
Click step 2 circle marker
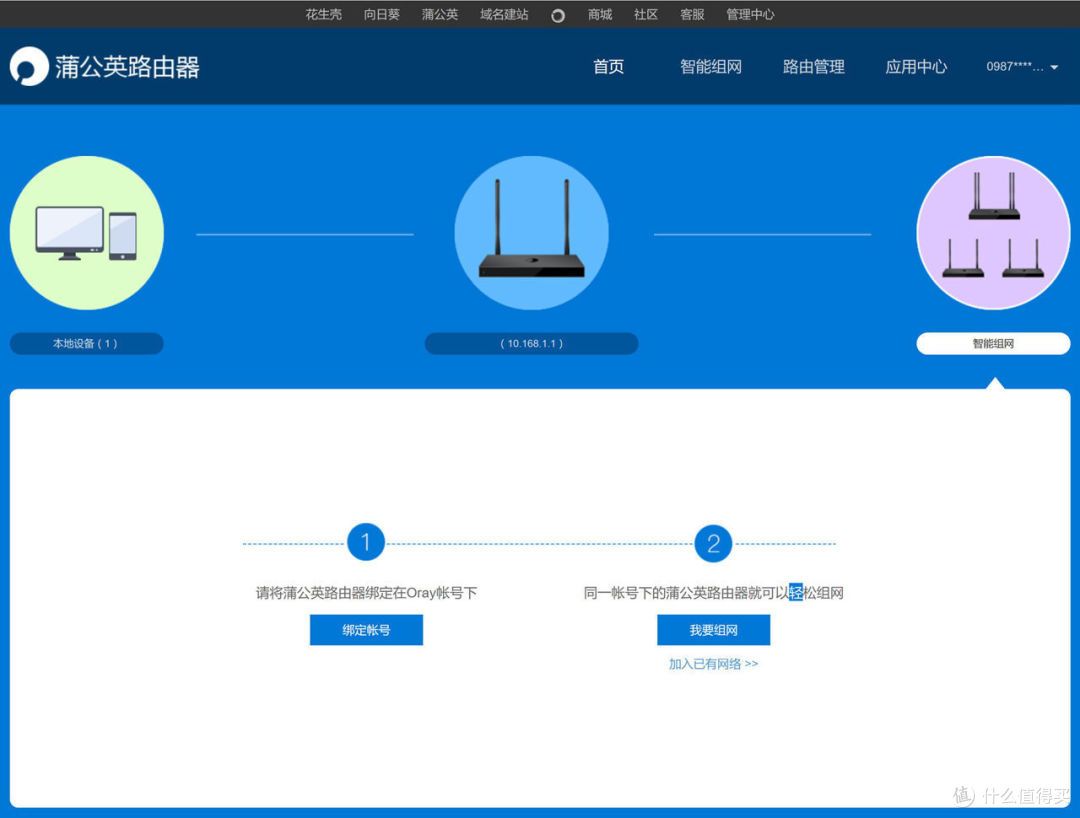click(714, 544)
